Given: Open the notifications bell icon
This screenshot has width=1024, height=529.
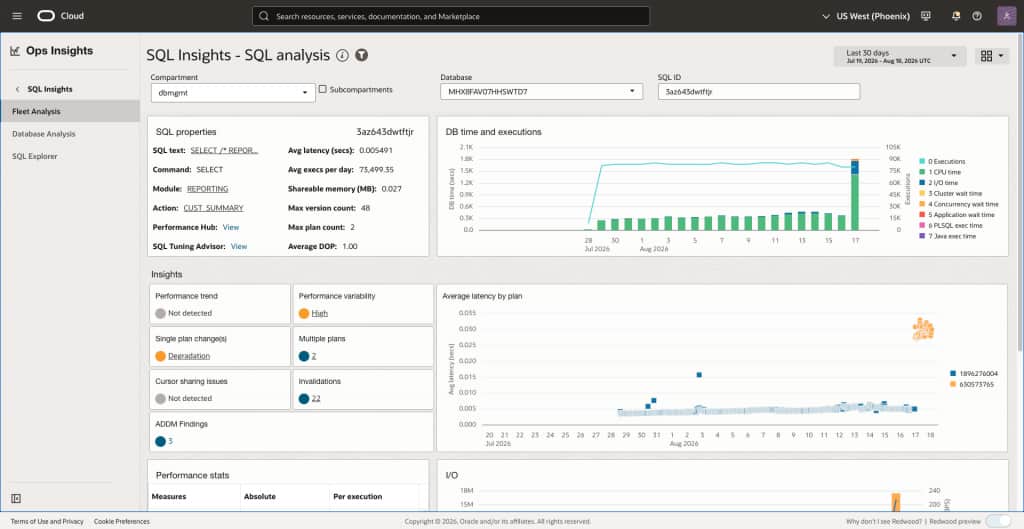Looking at the screenshot, I should pyautogui.click(x=956, y=16).
